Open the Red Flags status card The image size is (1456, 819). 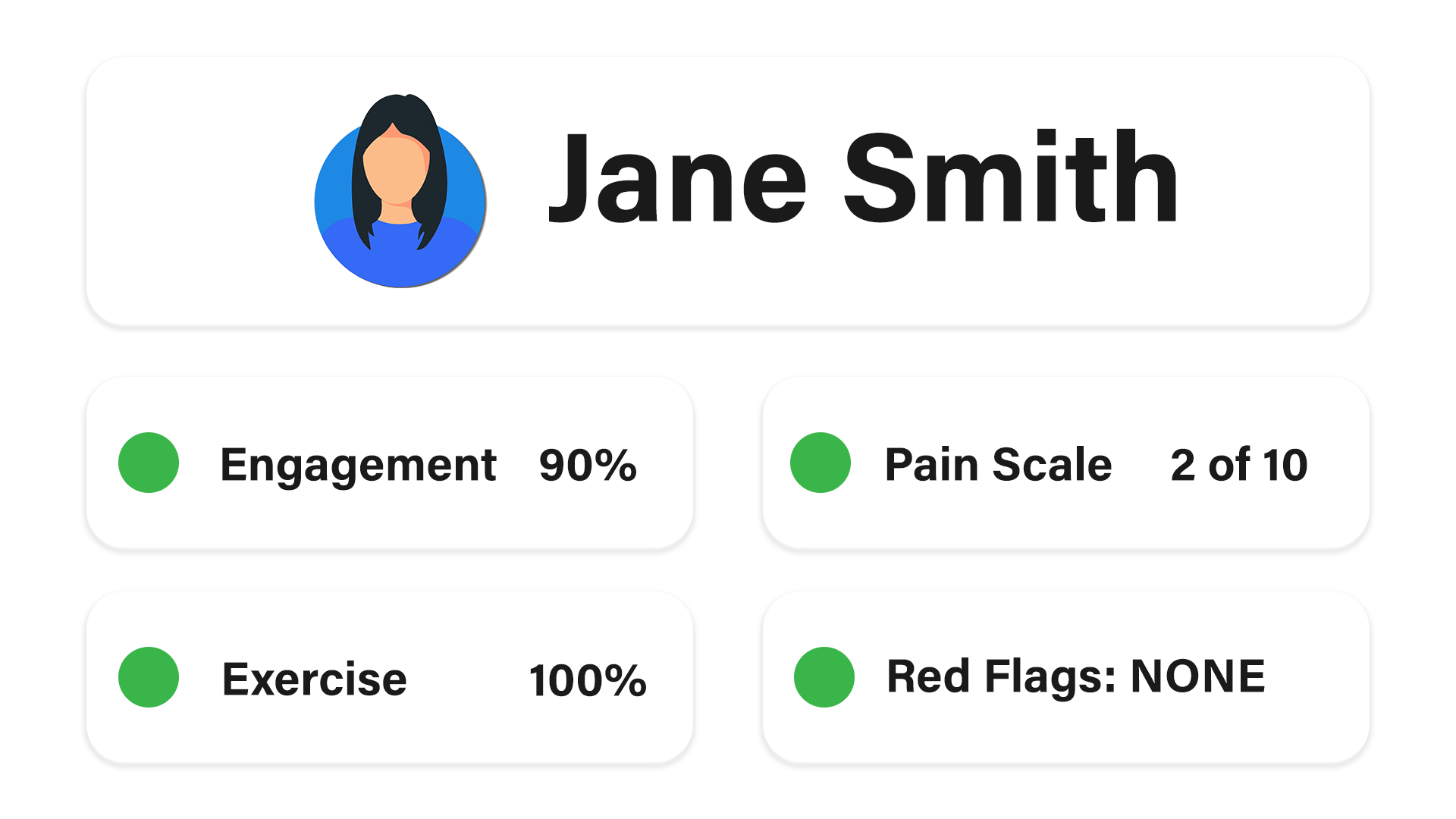click(1065, 736)
